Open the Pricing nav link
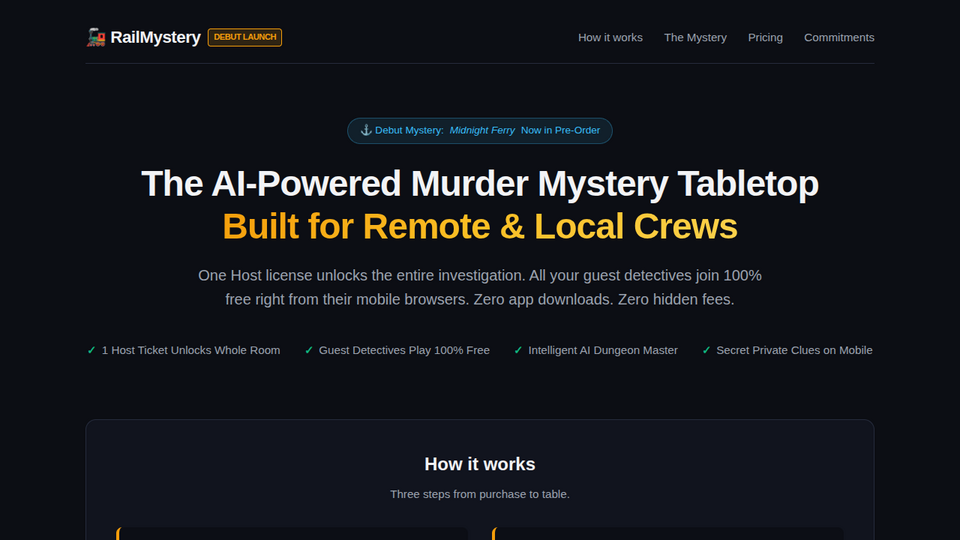960x540 pixels. click(765, 37)
